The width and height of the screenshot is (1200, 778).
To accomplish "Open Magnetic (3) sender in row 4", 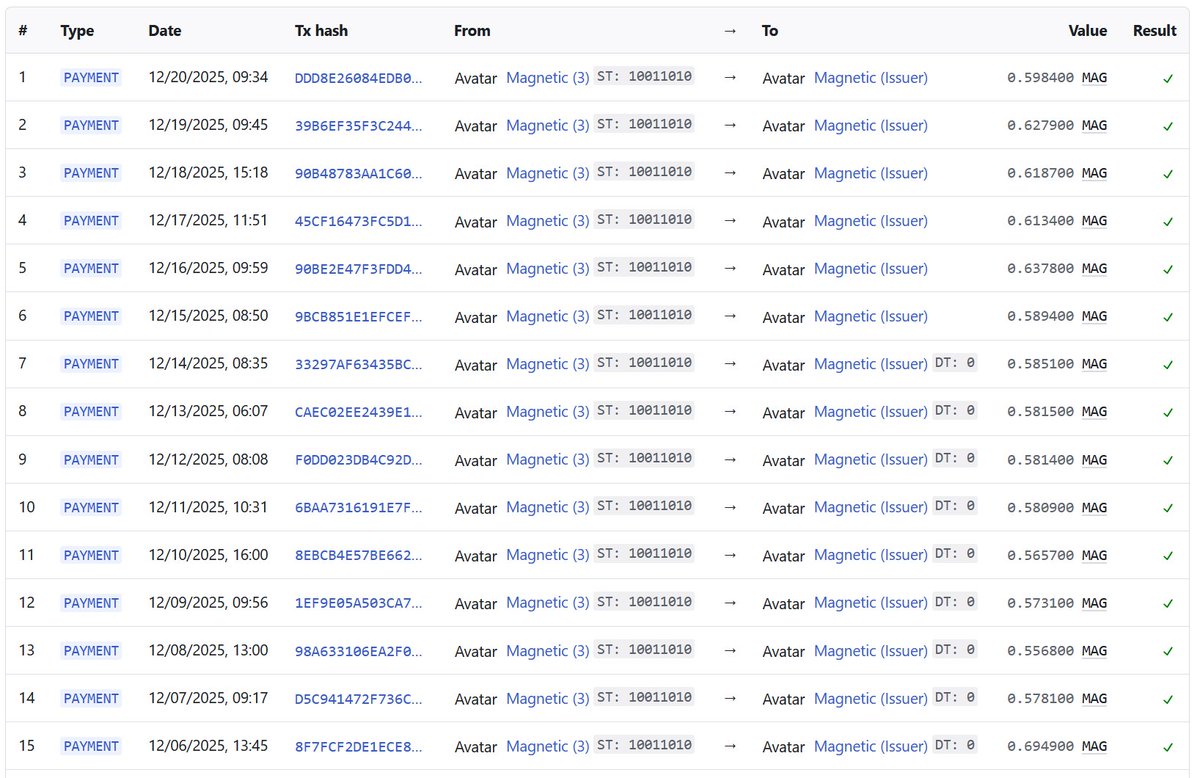I will (548, 221).
